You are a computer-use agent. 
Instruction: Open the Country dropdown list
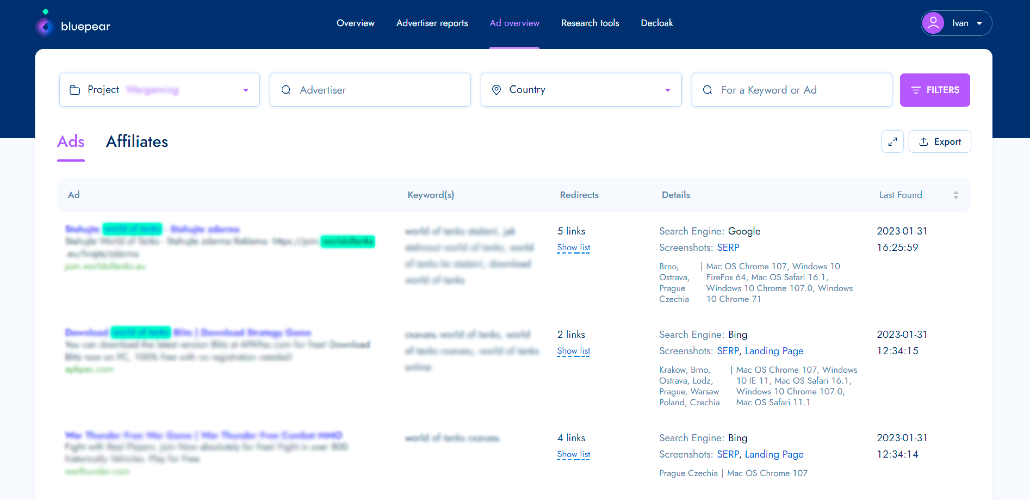coord(581,90)
